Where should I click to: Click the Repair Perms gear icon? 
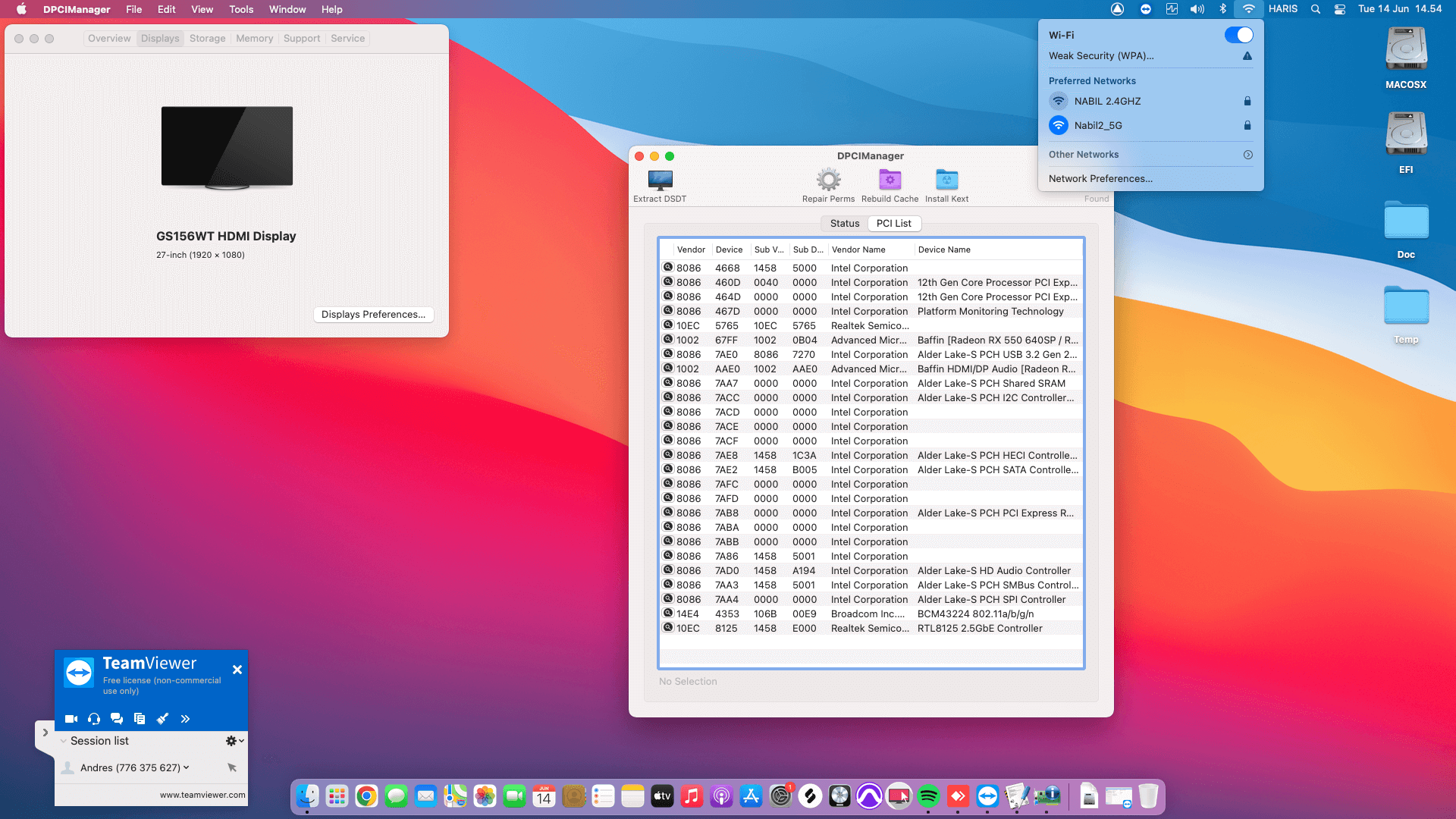tap(828, 180)
